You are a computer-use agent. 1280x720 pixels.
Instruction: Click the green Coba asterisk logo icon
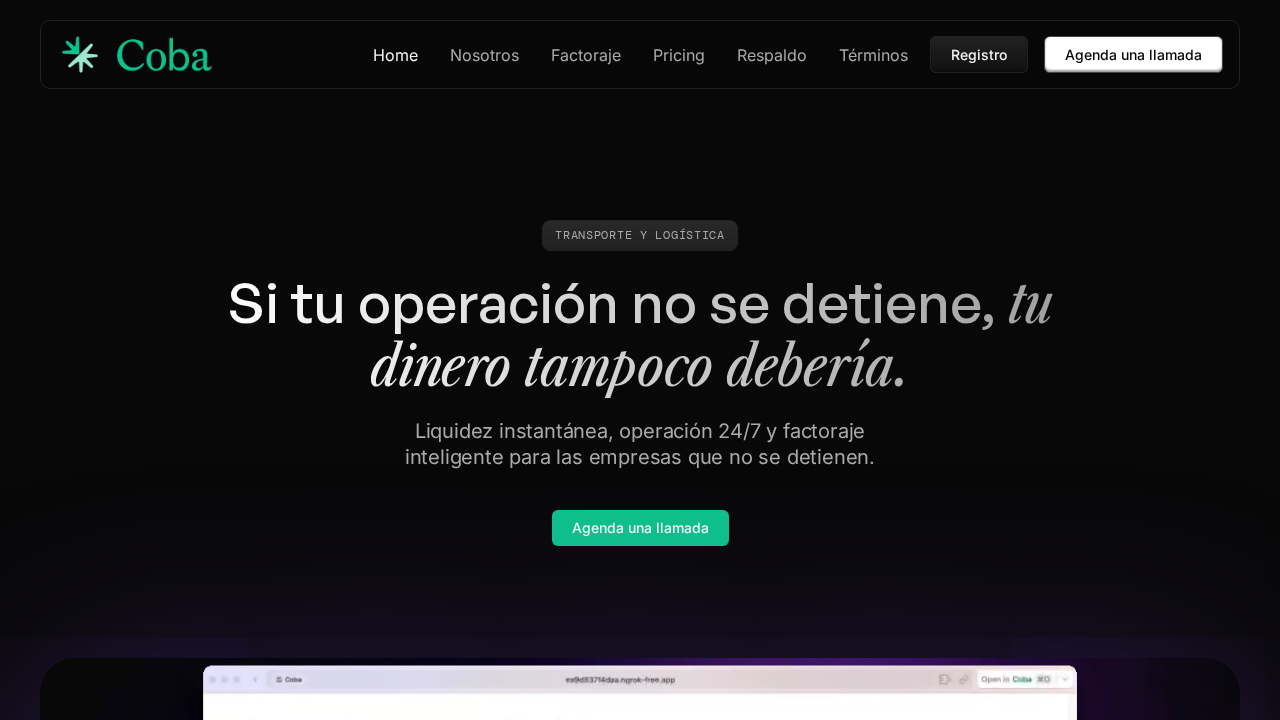coord(80,54)
